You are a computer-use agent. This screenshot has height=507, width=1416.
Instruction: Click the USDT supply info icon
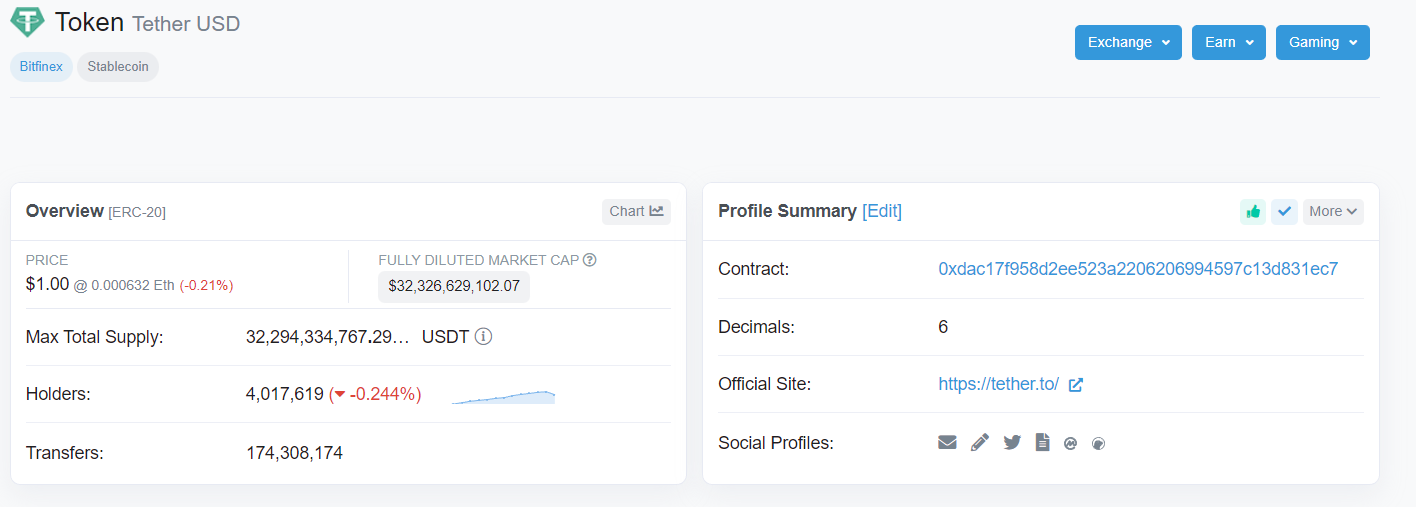[x=483, y=336]
